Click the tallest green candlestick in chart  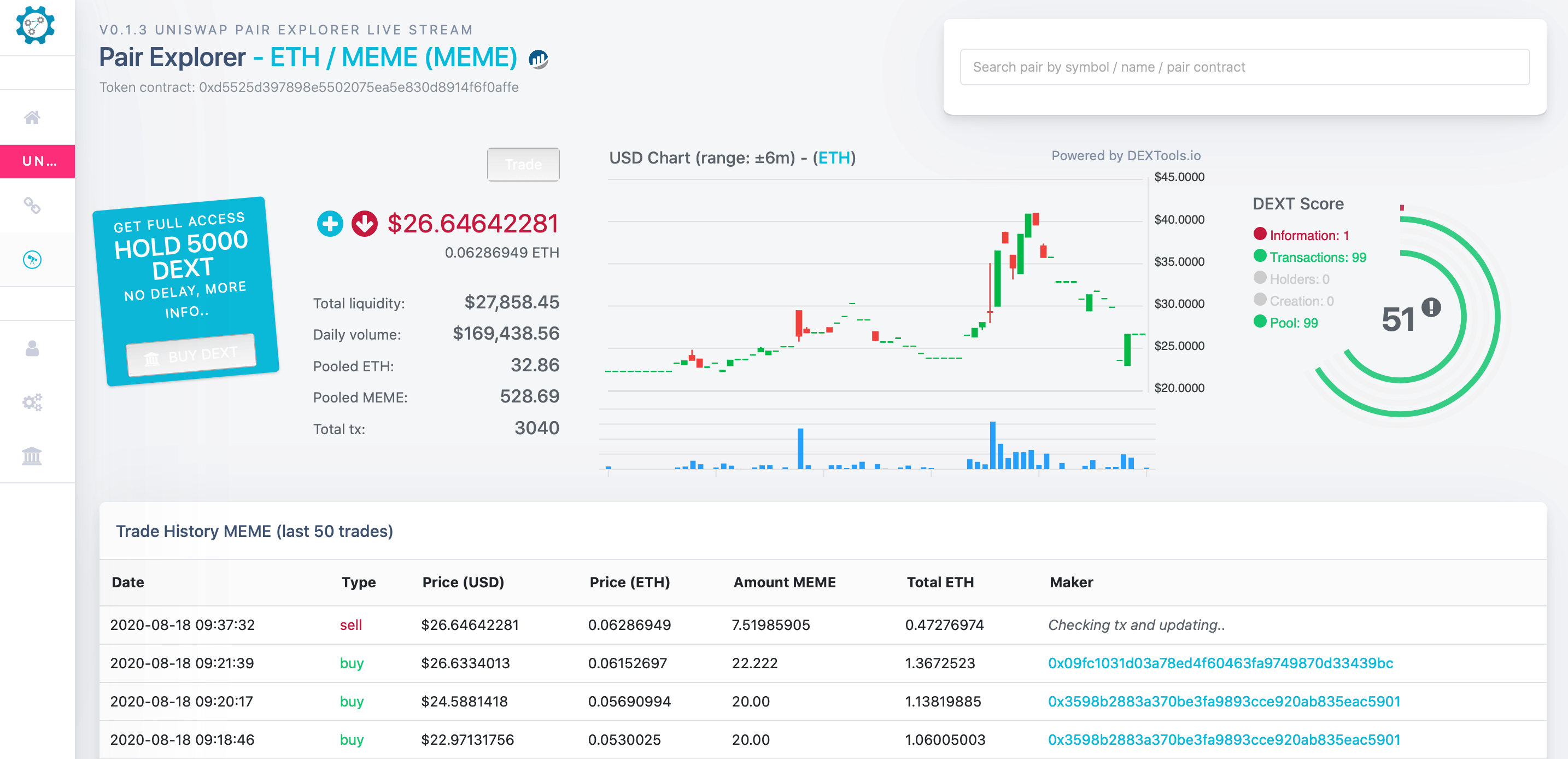pyautogui.click(x=998, y=278)
